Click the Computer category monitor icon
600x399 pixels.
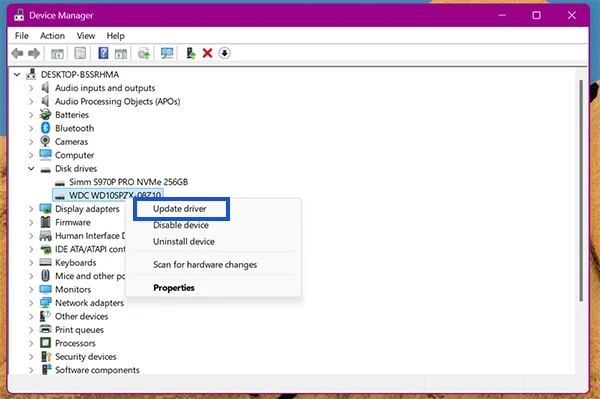tap(45, 155)
